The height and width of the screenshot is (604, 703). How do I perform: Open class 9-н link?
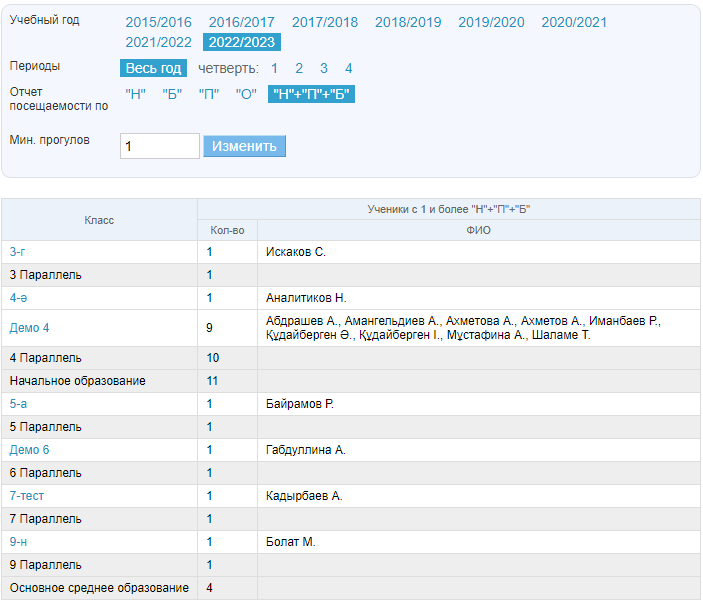pos(18,542)
